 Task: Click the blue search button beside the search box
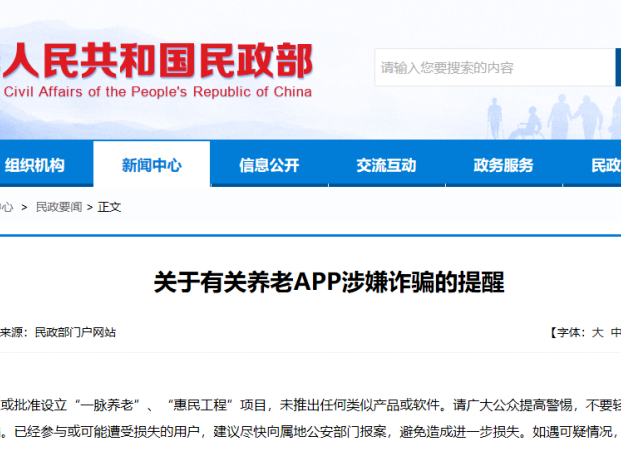coord(618,67)
